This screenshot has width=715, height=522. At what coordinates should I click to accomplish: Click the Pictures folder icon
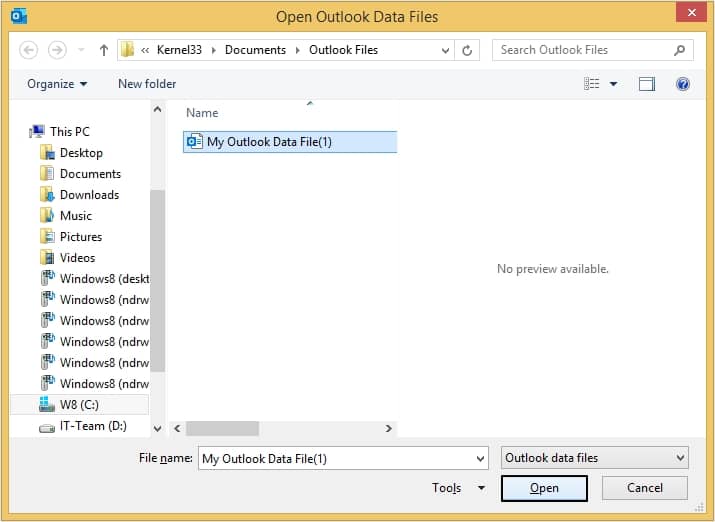[x=47, y=237]
